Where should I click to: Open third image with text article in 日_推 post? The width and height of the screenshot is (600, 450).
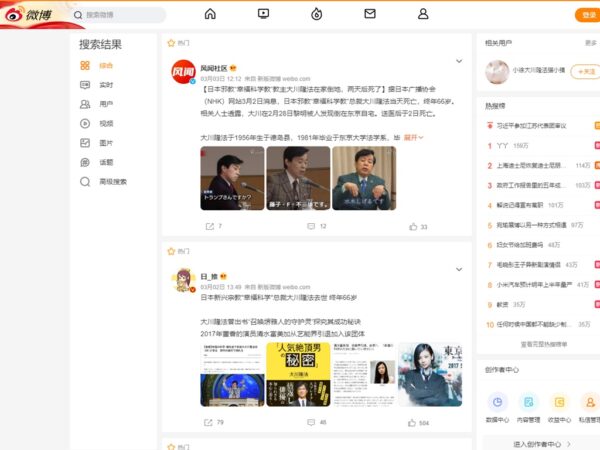click(364, 374)
